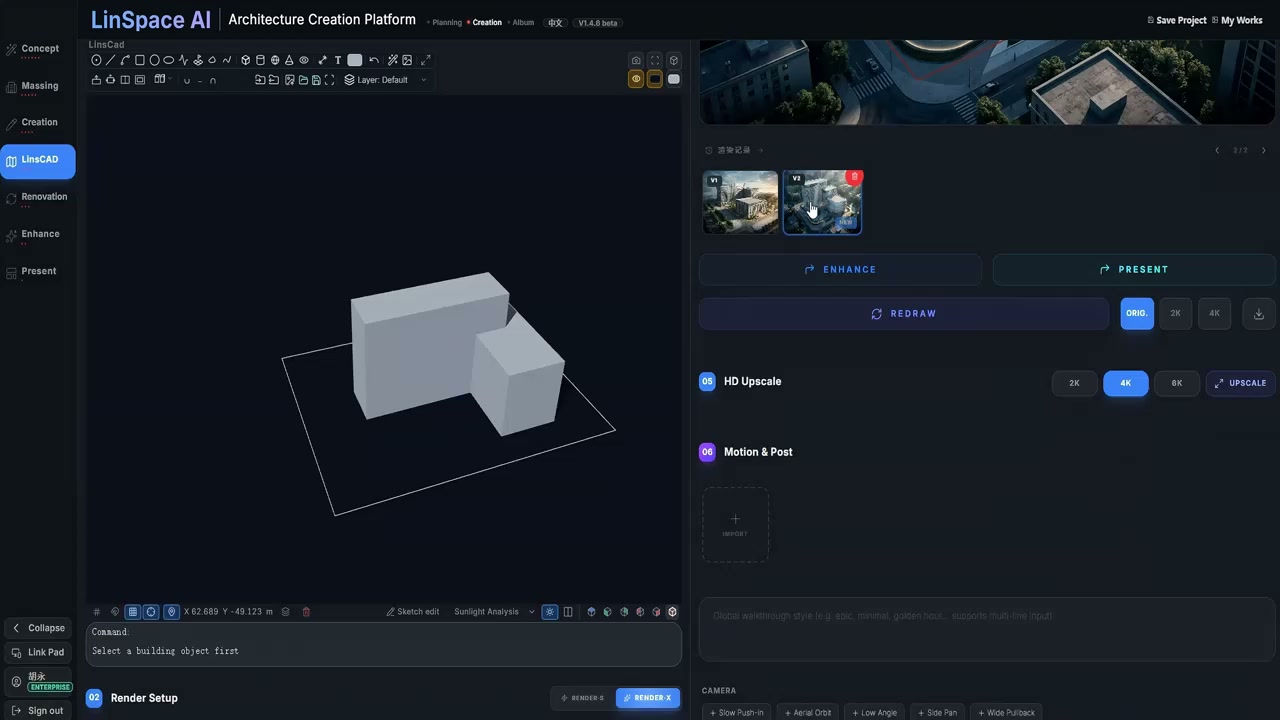
Task: Open the Massing section in sidebar
Action: (x=37, y=87)
